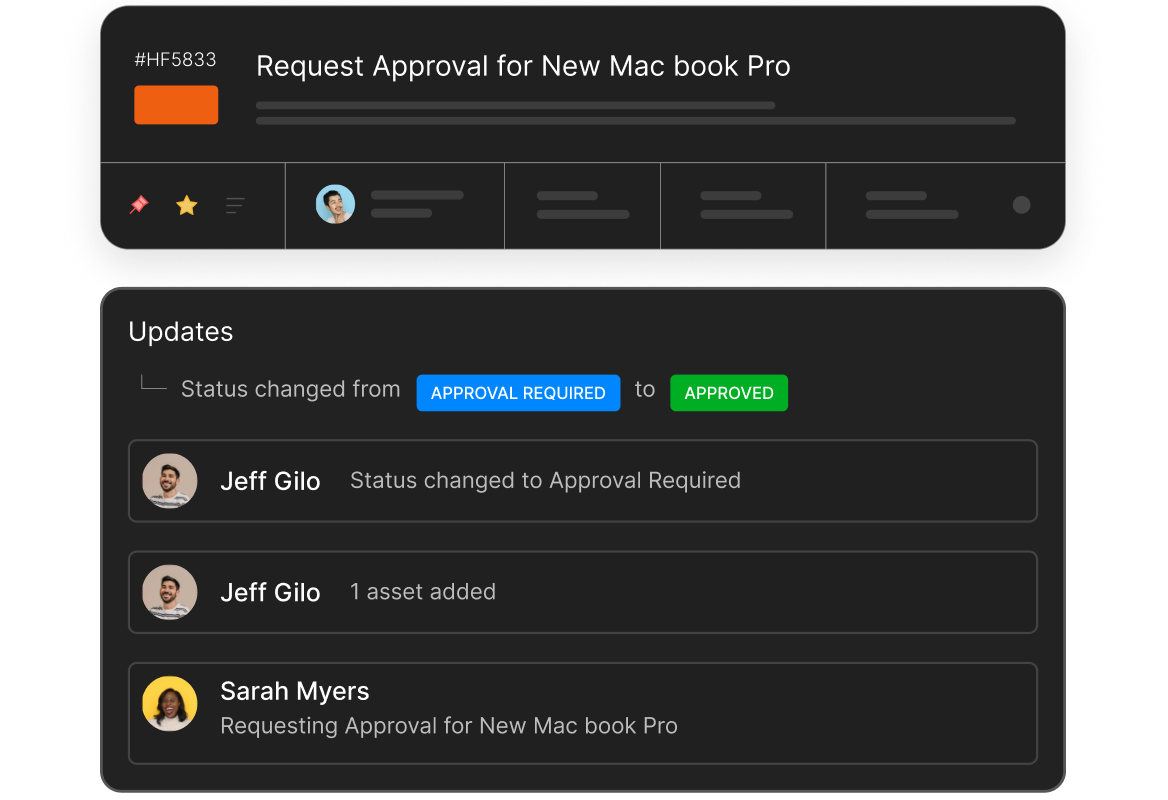Select '1 asset added' update text
The width and height of the screenshot is (1168, 800).
(423, 591)
